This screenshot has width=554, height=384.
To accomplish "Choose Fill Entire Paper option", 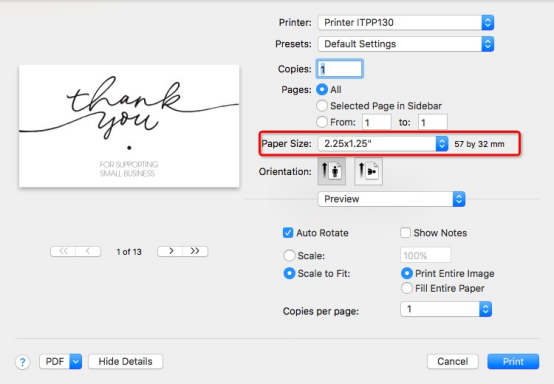I will (407, 288).
